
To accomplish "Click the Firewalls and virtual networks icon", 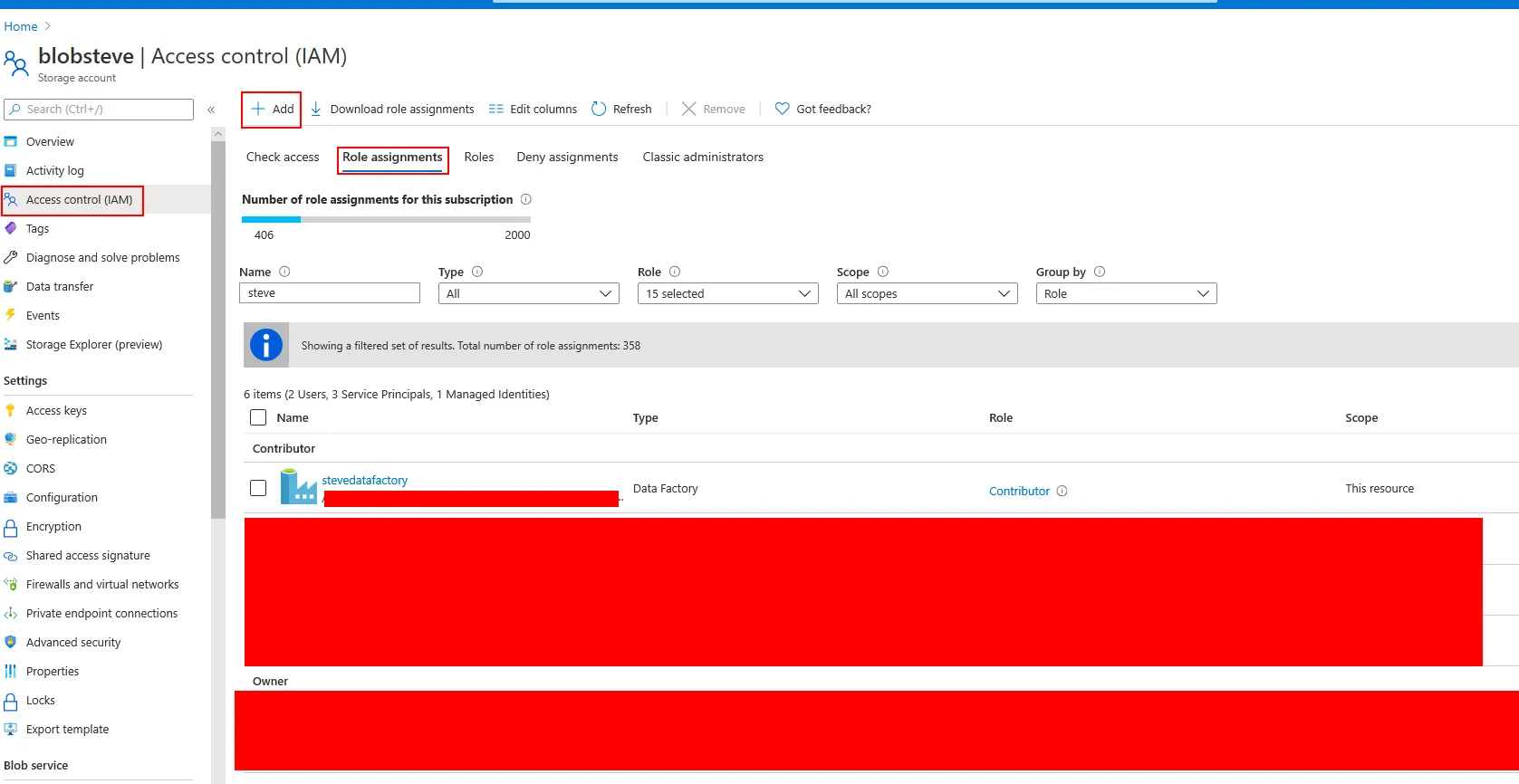I will pos(11,584).
